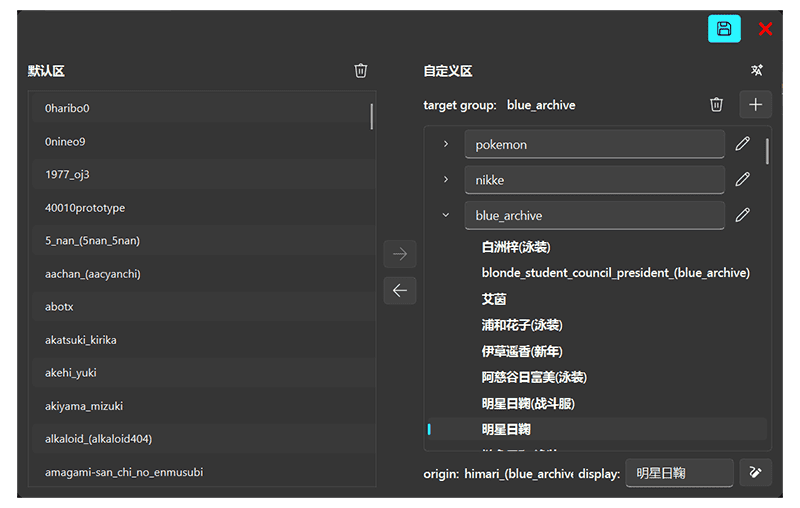Select 40010prototype entry
The image size is (800, 508).
(204, 208)
